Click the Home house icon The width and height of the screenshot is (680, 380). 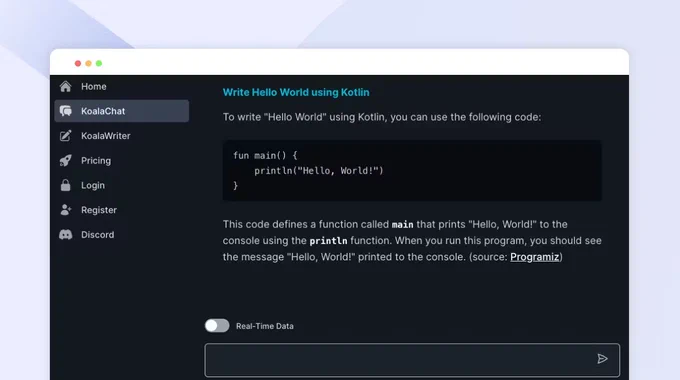65,86
